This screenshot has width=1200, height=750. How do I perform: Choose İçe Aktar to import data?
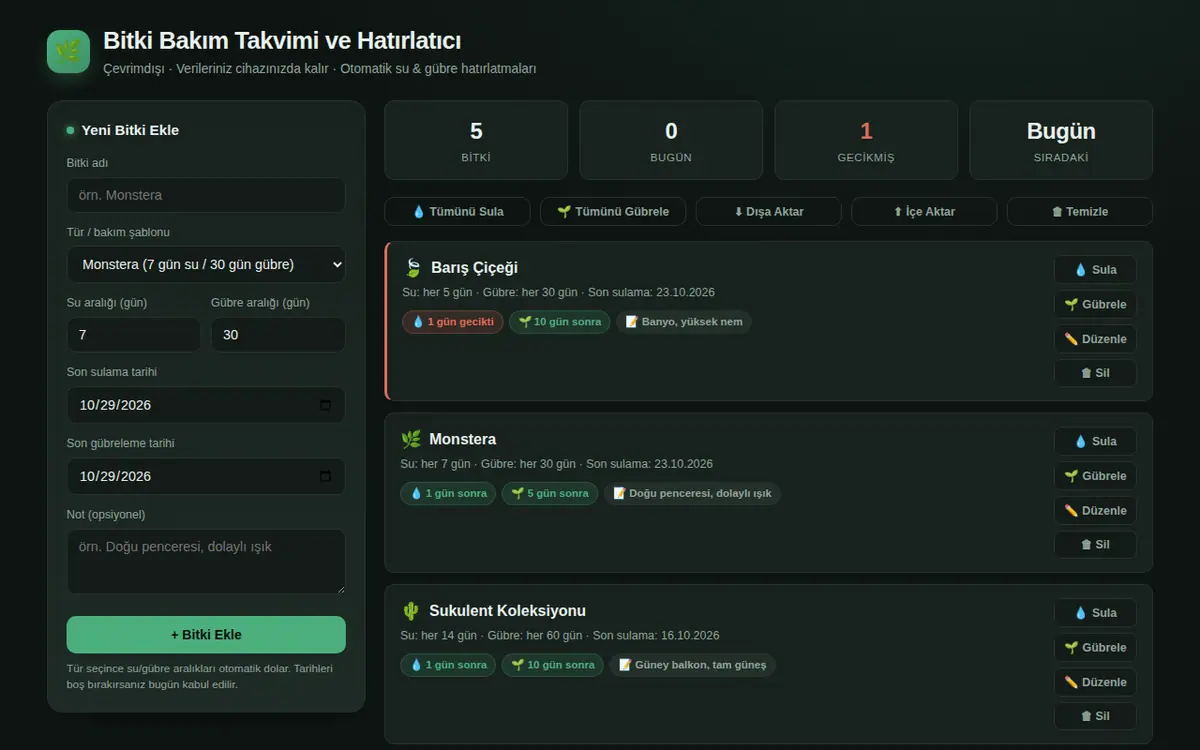pos(924,212)
